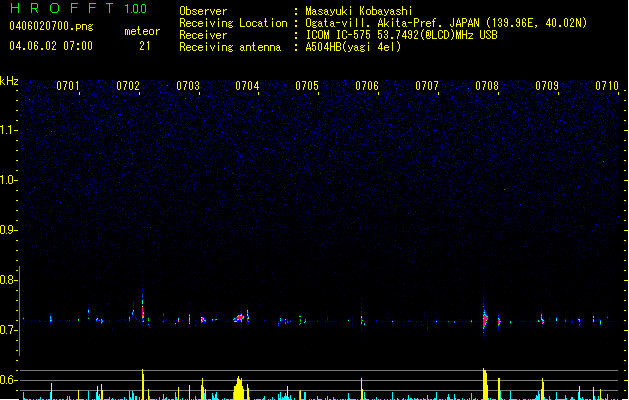
Task: Click the date stamp 04.06.02 07:00
Action: [x=51, y=46]
